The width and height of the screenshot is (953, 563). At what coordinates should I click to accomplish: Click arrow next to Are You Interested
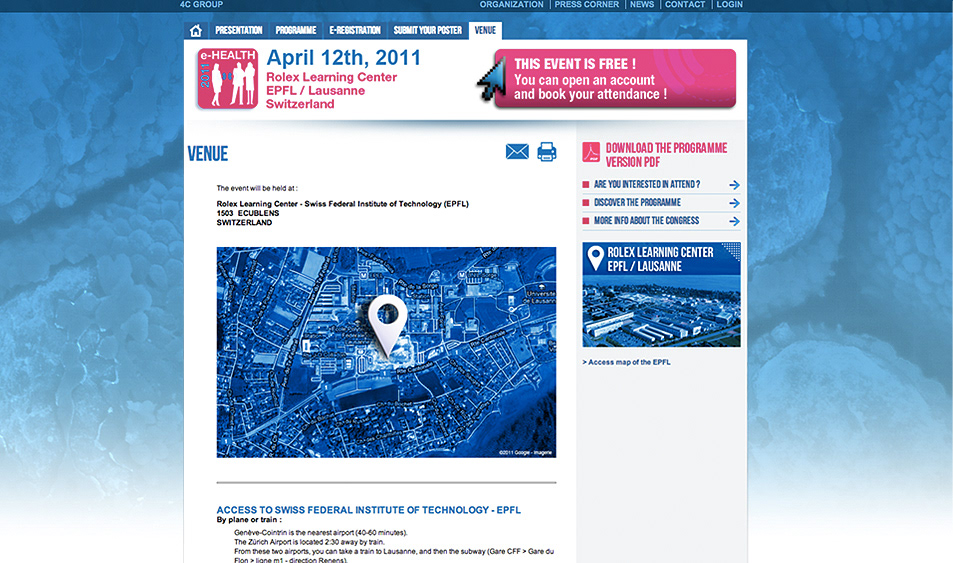[734, 185]
